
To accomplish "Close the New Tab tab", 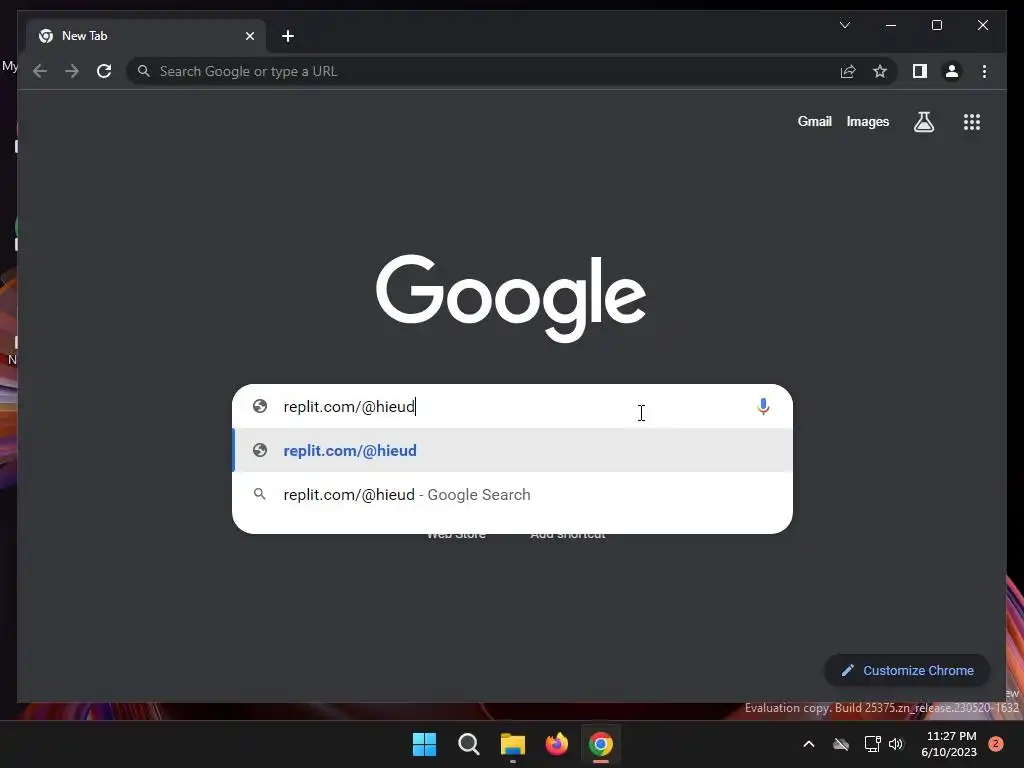I will click(249, 36).
